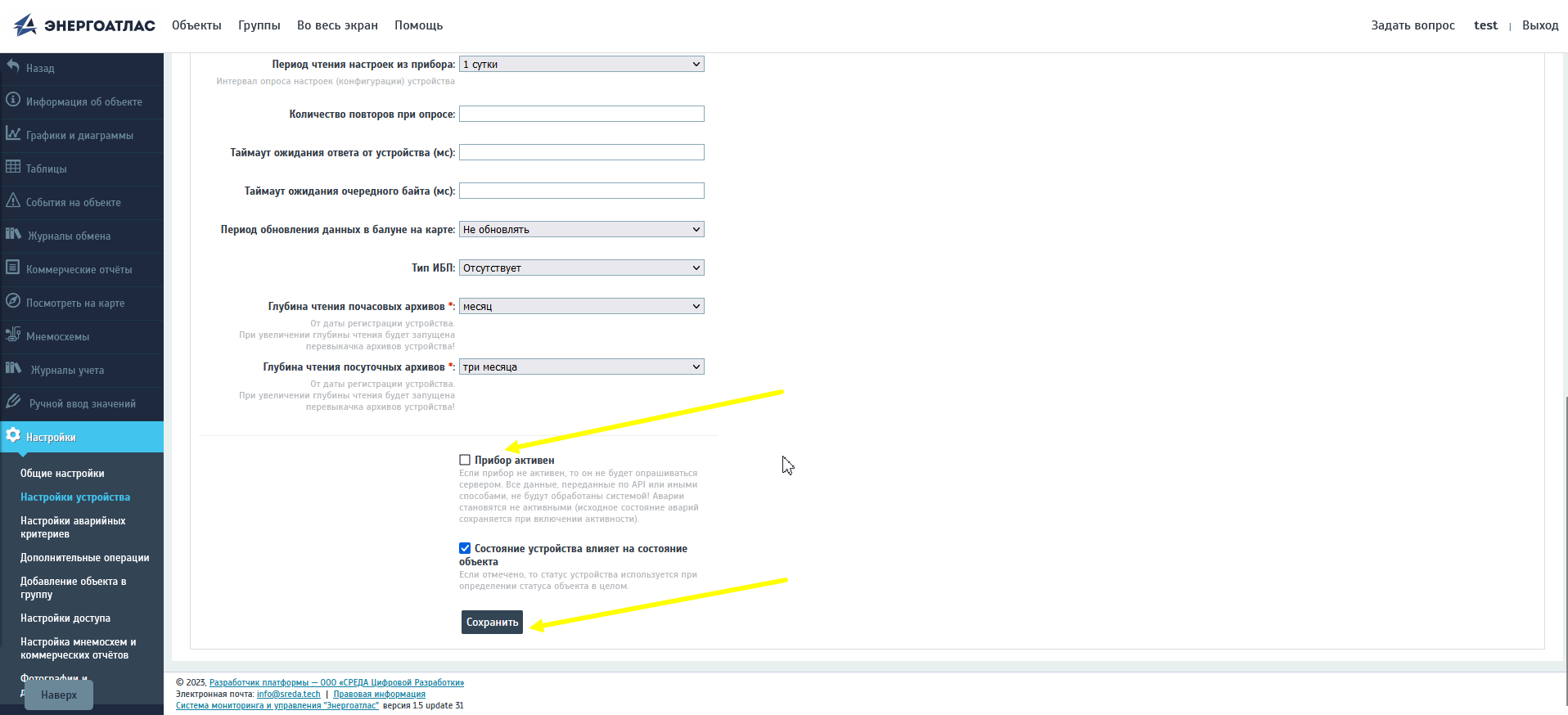This screenshot has height=715, width=1568.
Task: Click the gear icon for Настройки
Action: point(13,435)
